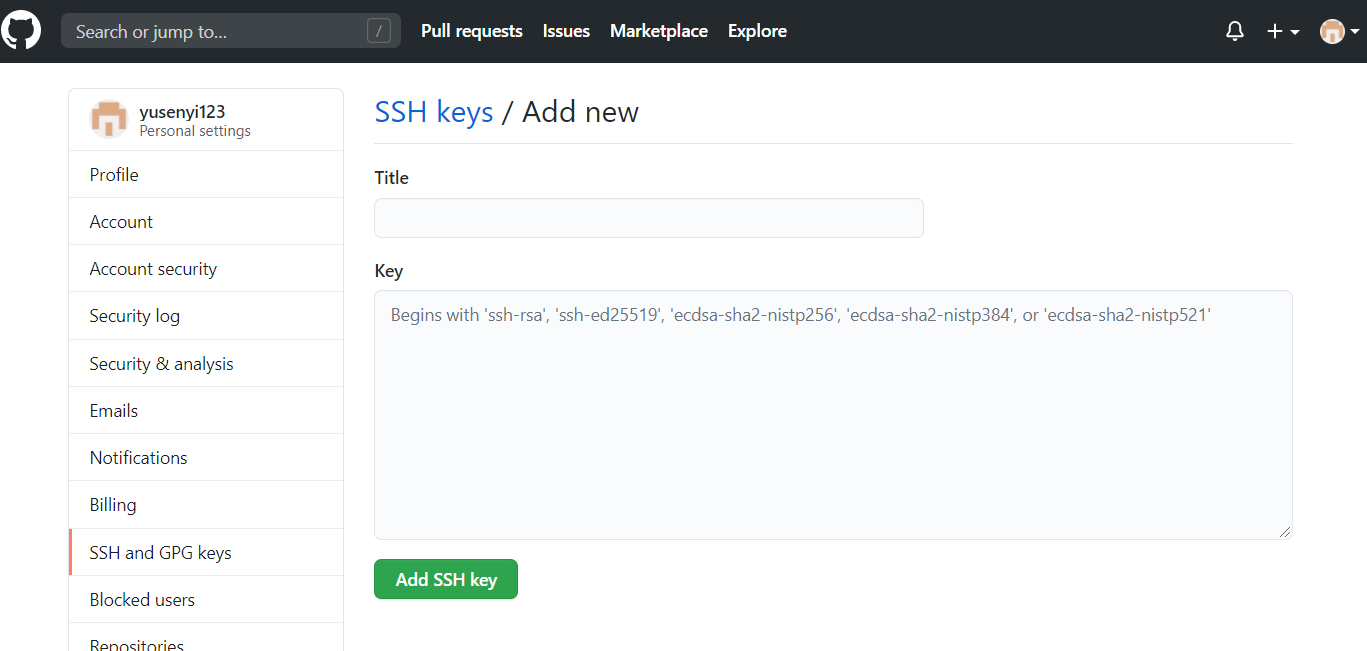The image size is (1367, 651).
Task: Select SSH and GPG keys item
Action: pyautogui.click(x=206, y=552)
